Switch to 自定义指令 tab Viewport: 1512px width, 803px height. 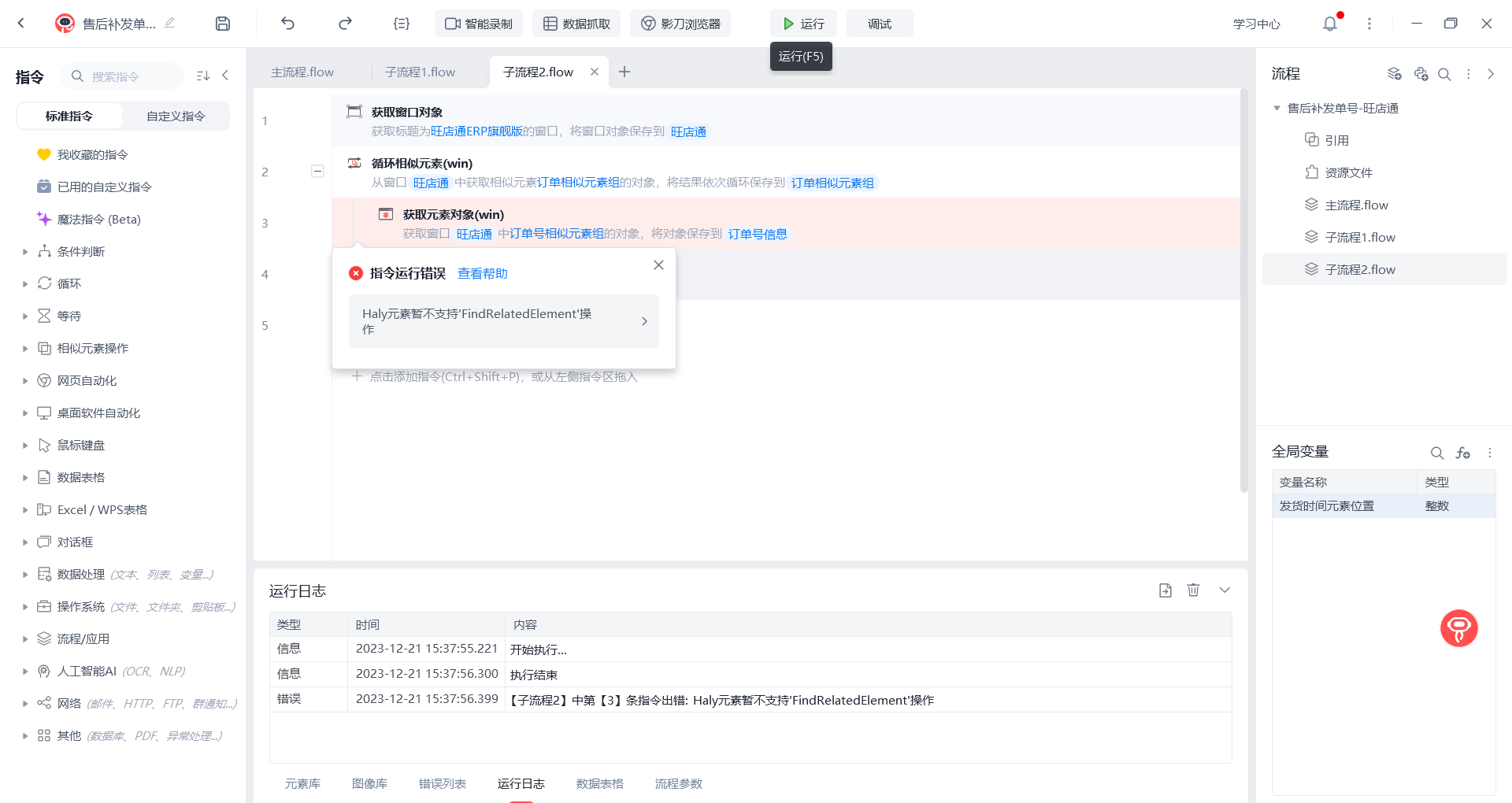pos(176,116)
